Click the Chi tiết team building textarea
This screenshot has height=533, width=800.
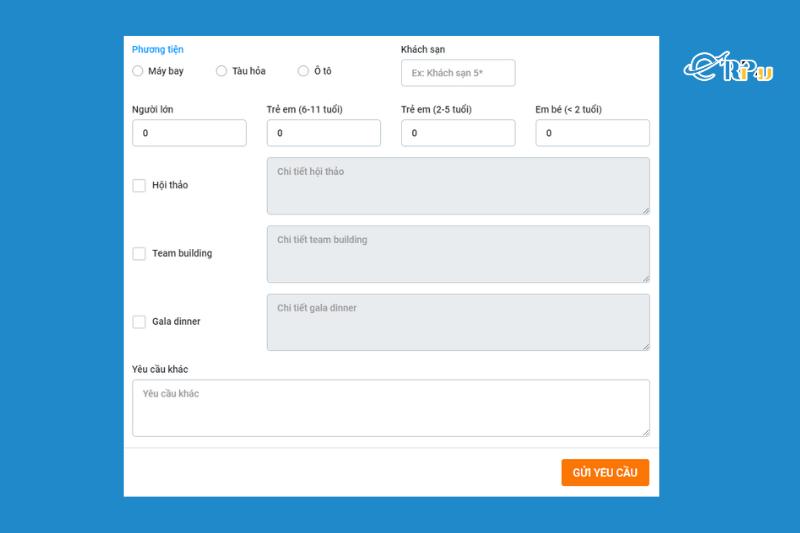(457, 254)
